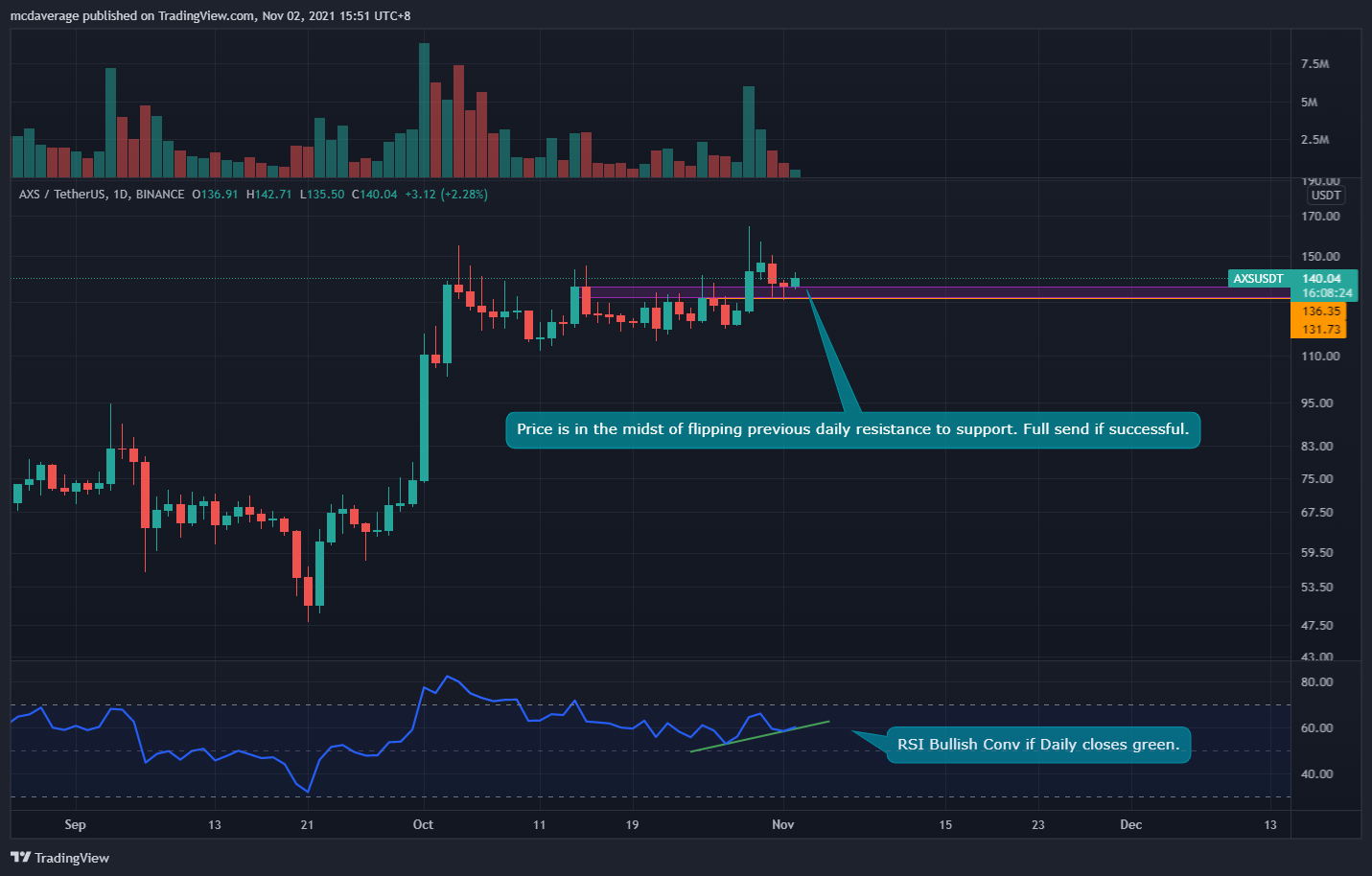Select the 'Price is in the midst' callout
This screenshot has width=1372, height=876.
pyautogui.click(x=852, y=429)
